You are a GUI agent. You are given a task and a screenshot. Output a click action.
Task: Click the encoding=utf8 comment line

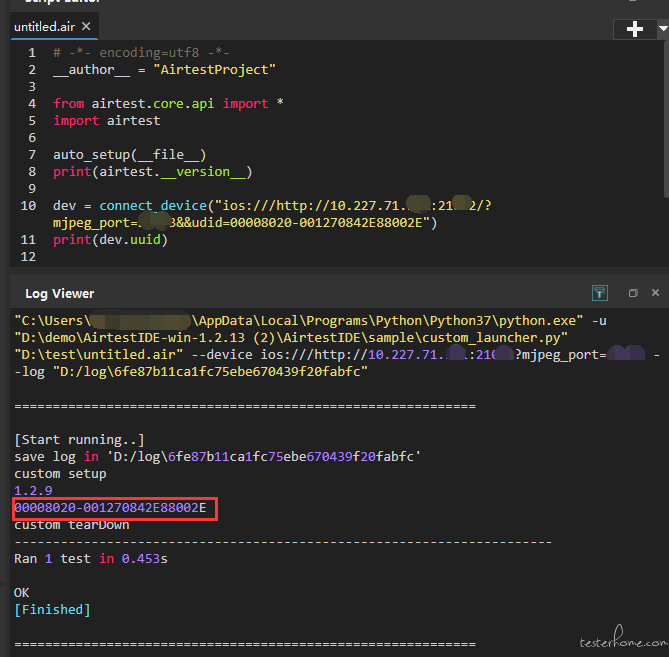point(141,53)
